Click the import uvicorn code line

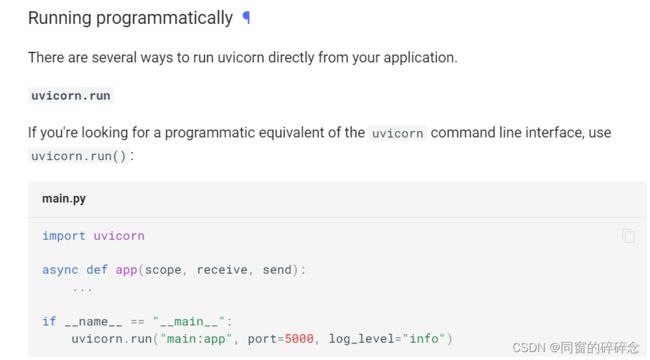[x=93, y=236]
